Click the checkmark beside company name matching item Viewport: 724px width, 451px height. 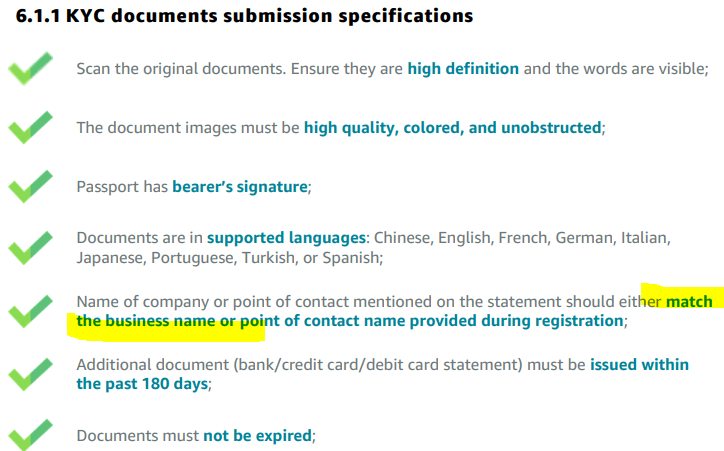(30, 312)
